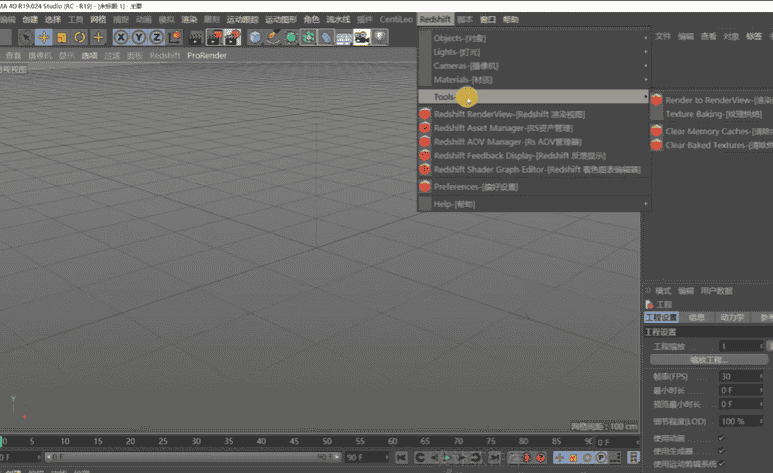Open Redshift Feedback Display
The image size is (773, 473).
pos(533,155)
